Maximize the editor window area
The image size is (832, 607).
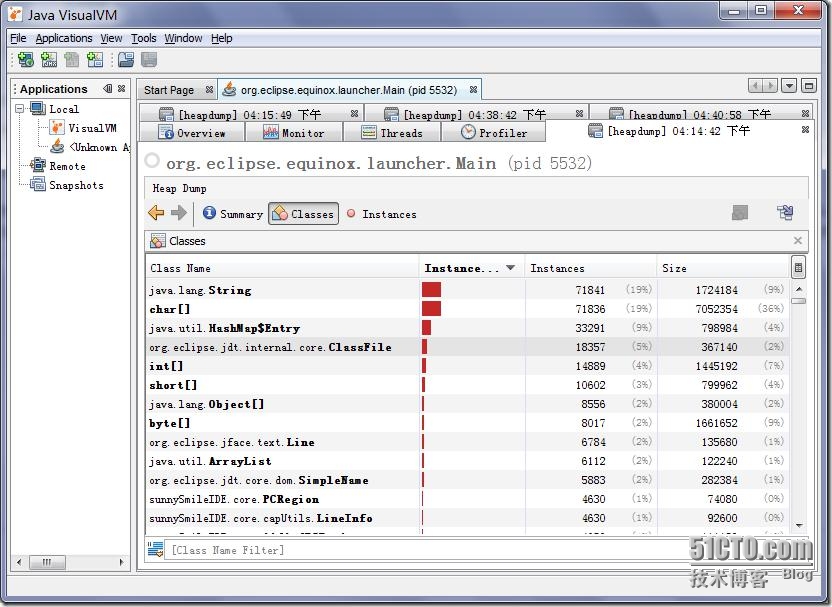808,85
